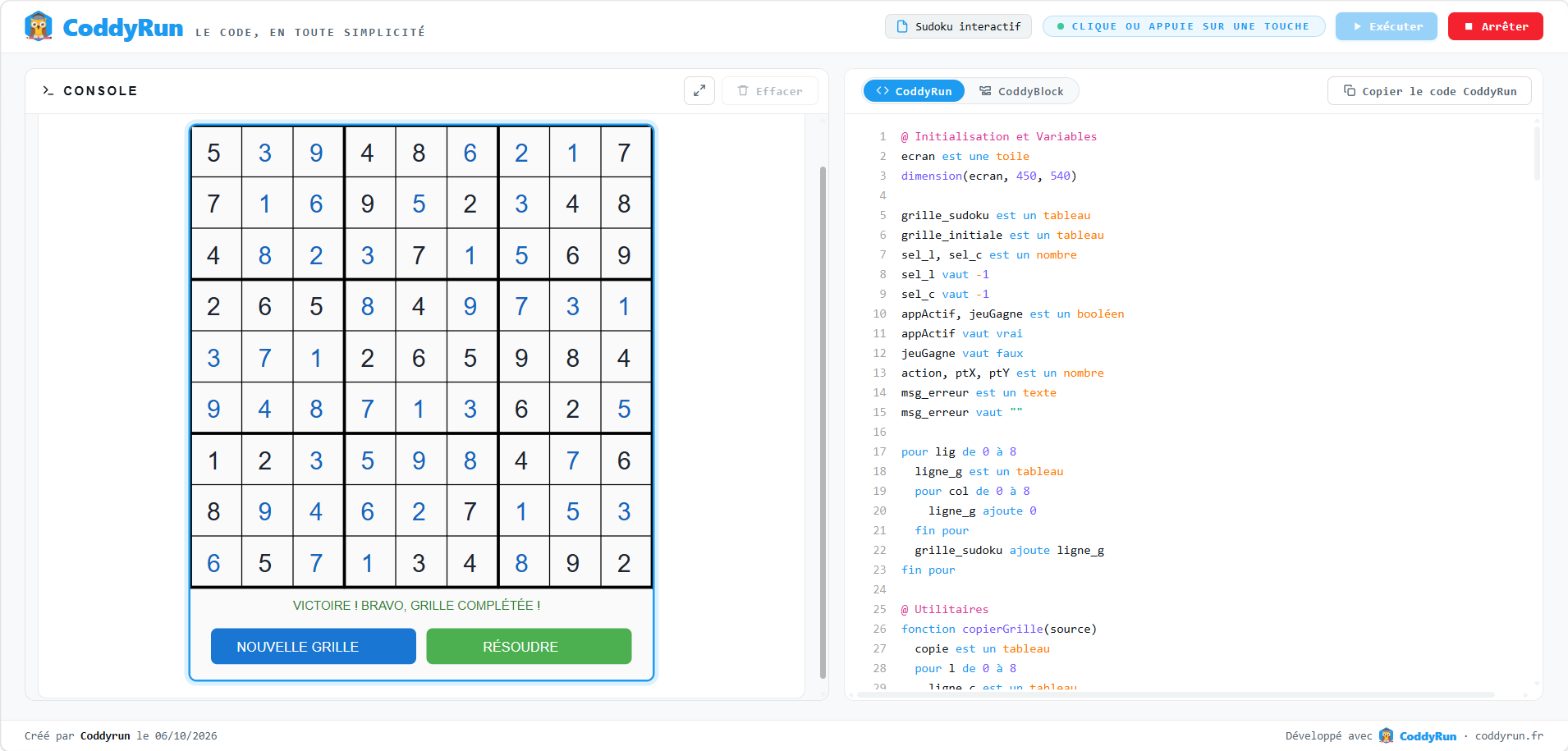The width and height of the screenshot is (1568, 751).
Task: Click the '@ Utilitaires' comment line
Action: [x=945, y=610]
